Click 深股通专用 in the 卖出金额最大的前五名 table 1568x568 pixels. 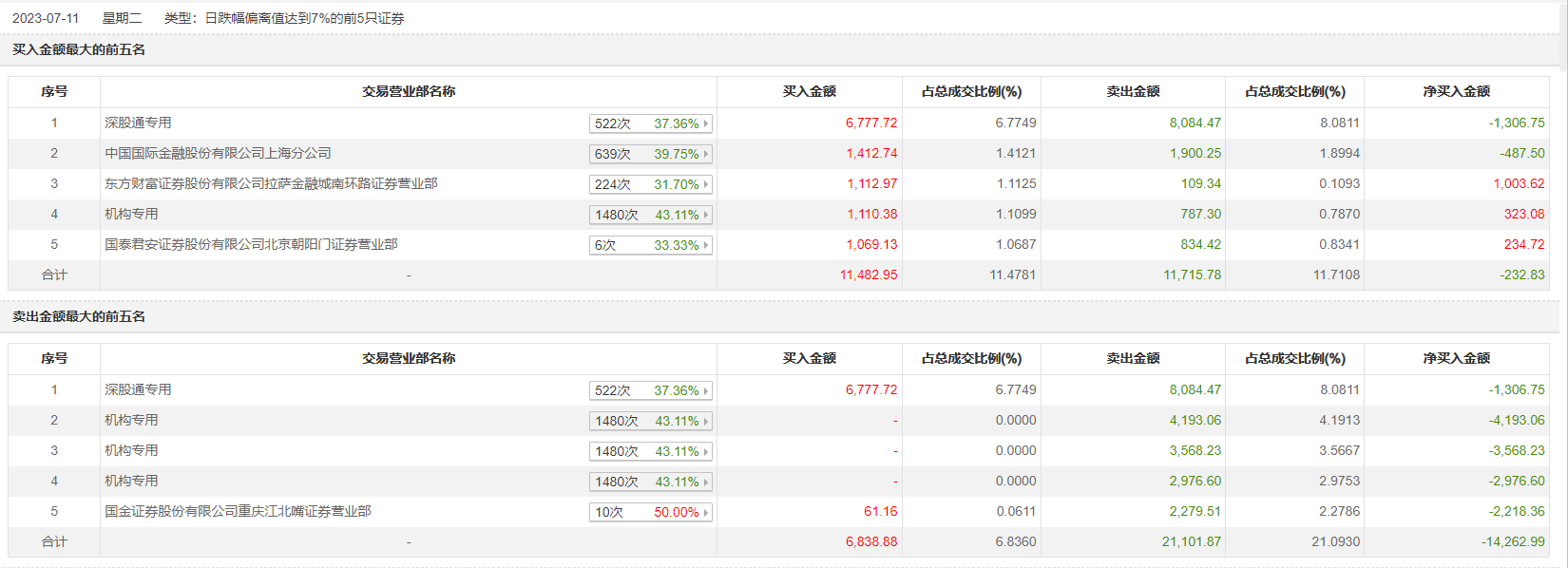pos(138,389)
